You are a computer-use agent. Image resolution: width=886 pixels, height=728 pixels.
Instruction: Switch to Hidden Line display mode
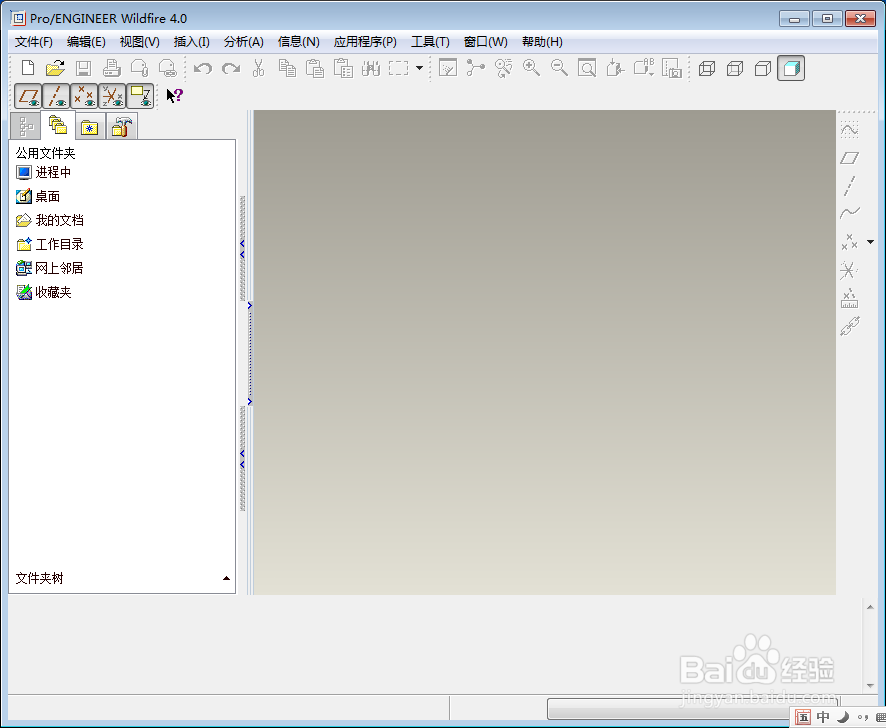tap(735, 68)
